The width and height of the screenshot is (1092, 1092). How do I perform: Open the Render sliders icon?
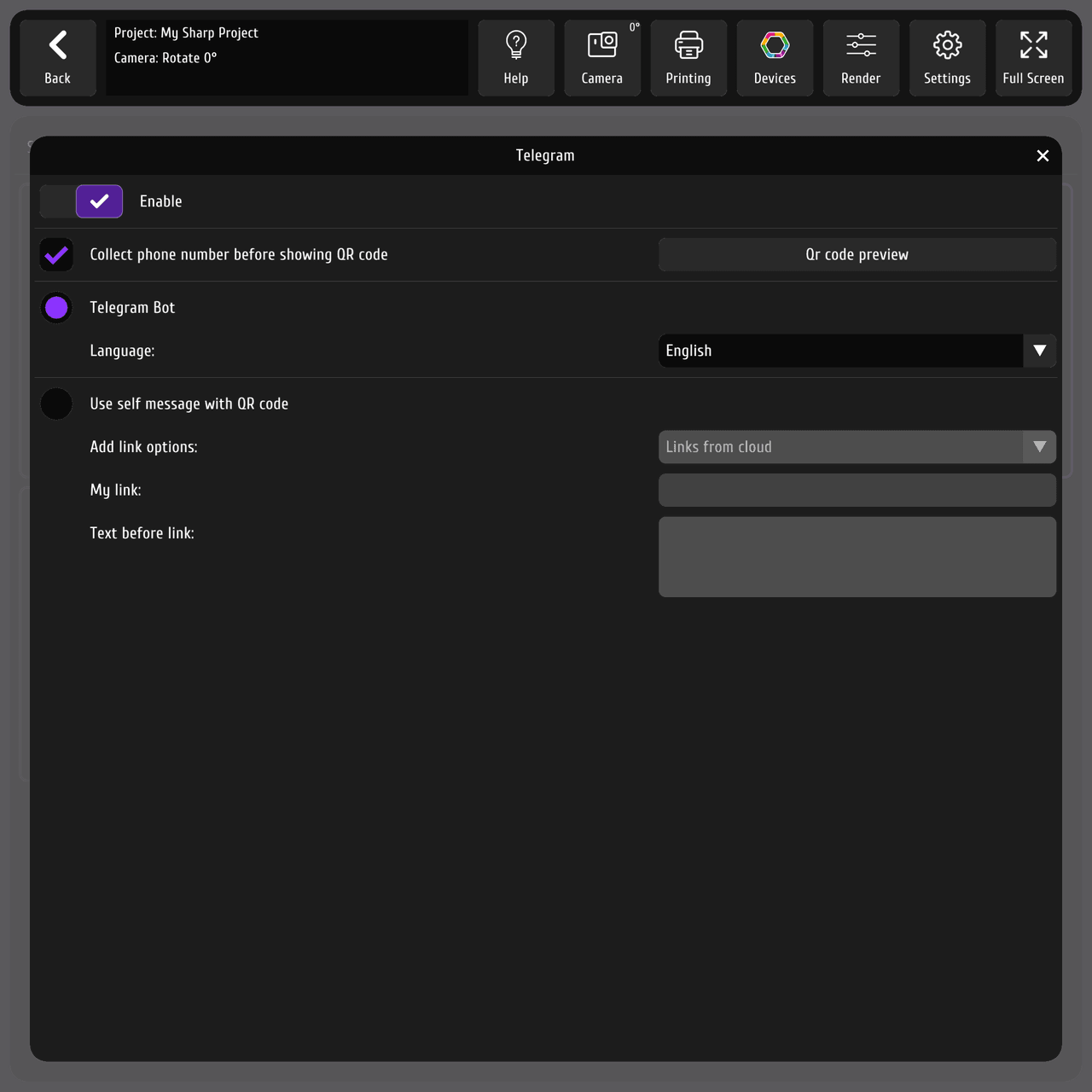tap(861, 58)
